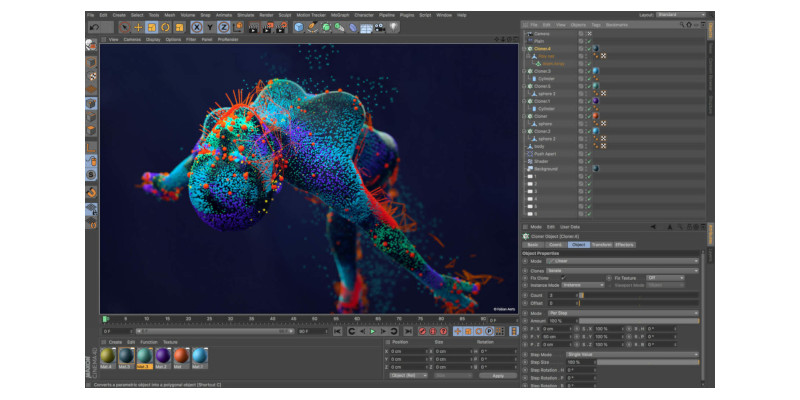Toggle the green checkmark for Shader
This screenshot has height=400, width=800.
click(589, 161)
